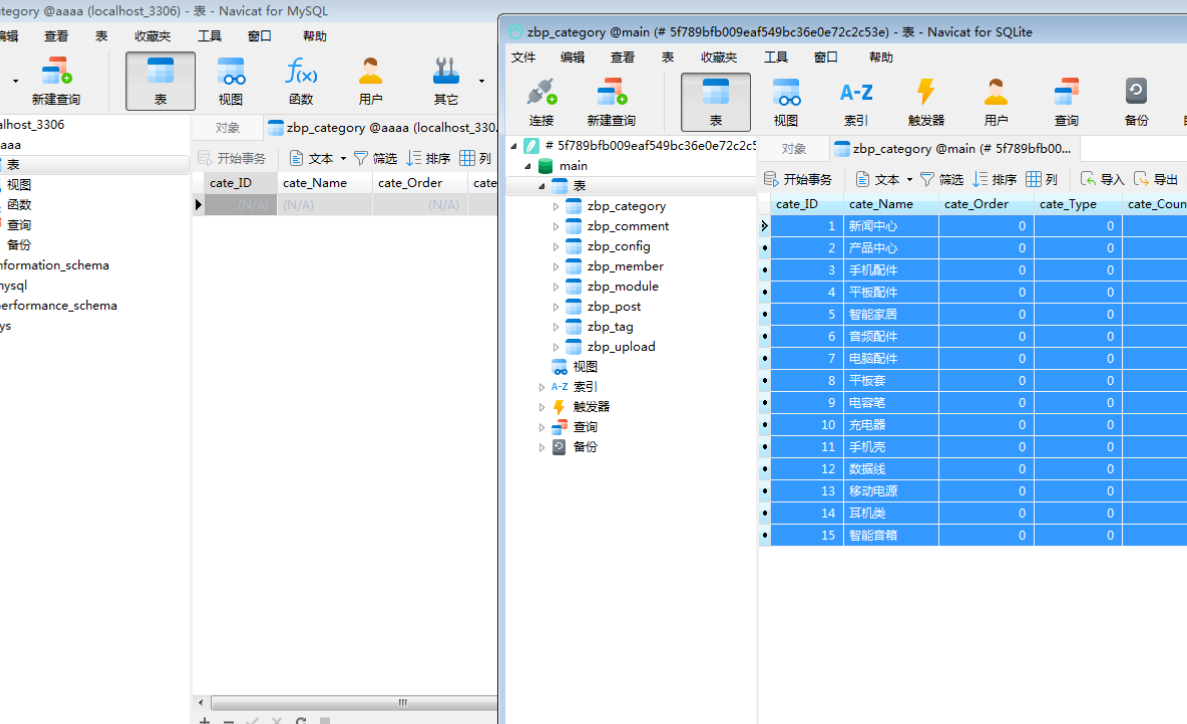Screen dimensions: 1187x724
Task: Open 视图 from the SQLite toolbar
Action: click(x=786, y=101)
